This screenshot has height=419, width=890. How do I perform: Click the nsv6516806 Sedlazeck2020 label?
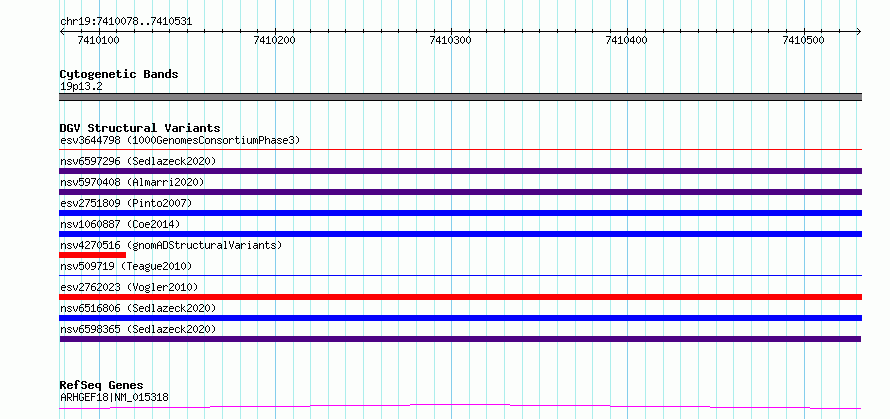[138, 308]
